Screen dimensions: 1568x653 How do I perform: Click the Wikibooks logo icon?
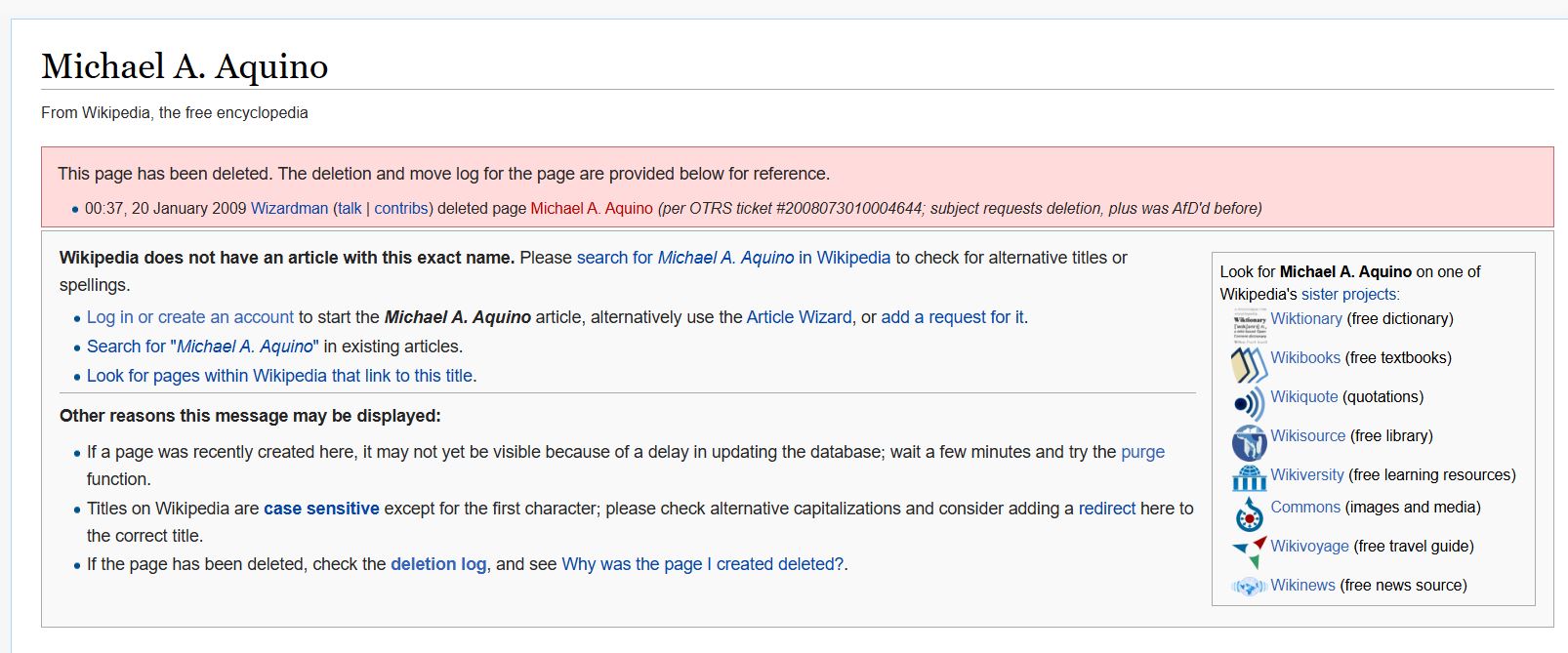[x=1249, y=365]
